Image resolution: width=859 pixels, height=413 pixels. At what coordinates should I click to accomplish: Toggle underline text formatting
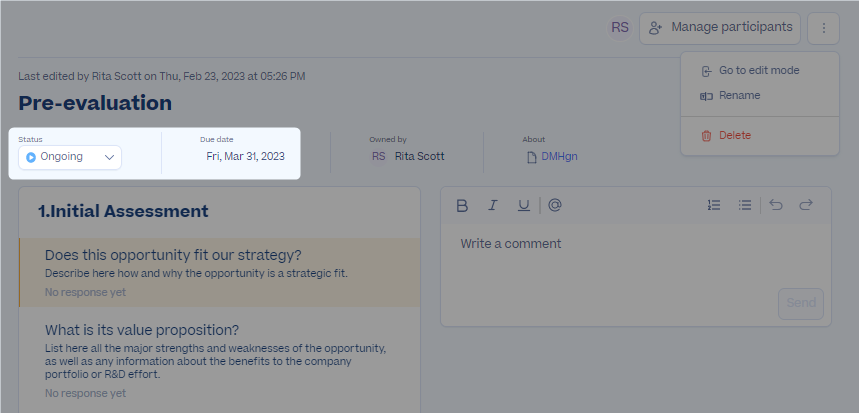pyautogui.click(x=524, y=205)
